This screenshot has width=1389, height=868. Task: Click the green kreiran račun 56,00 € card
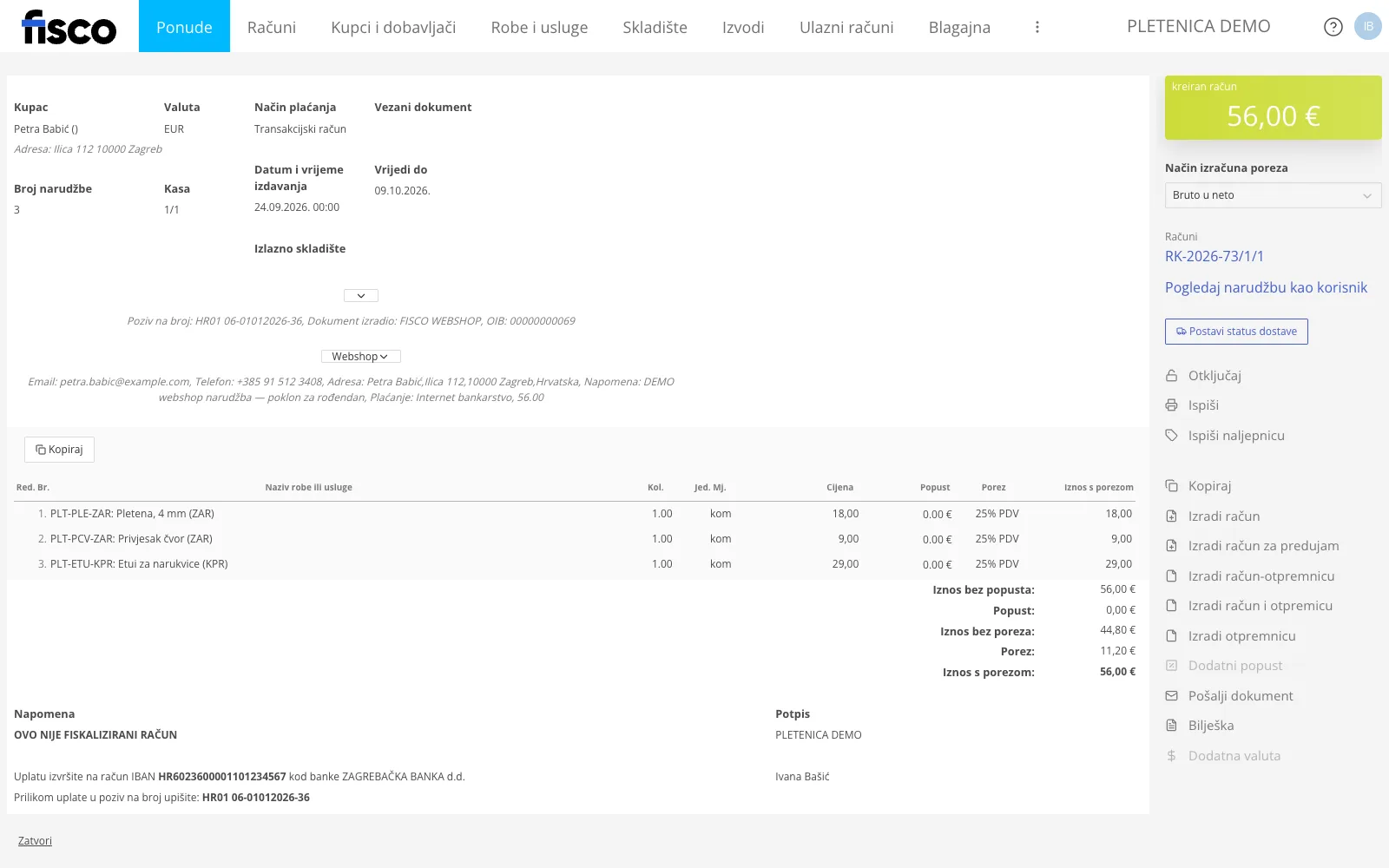[1273, 108]
